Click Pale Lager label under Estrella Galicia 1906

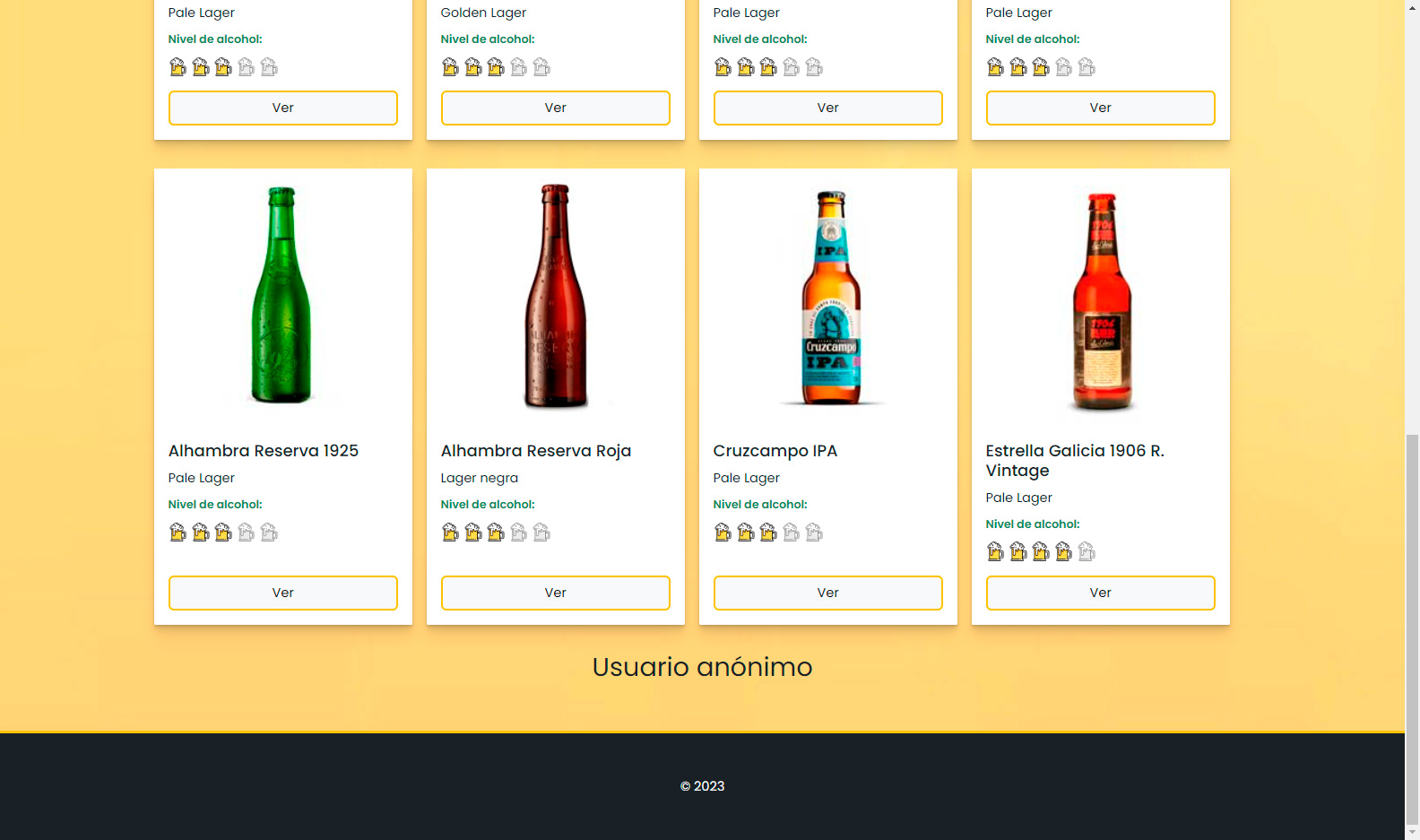(x=1019, y=498)
